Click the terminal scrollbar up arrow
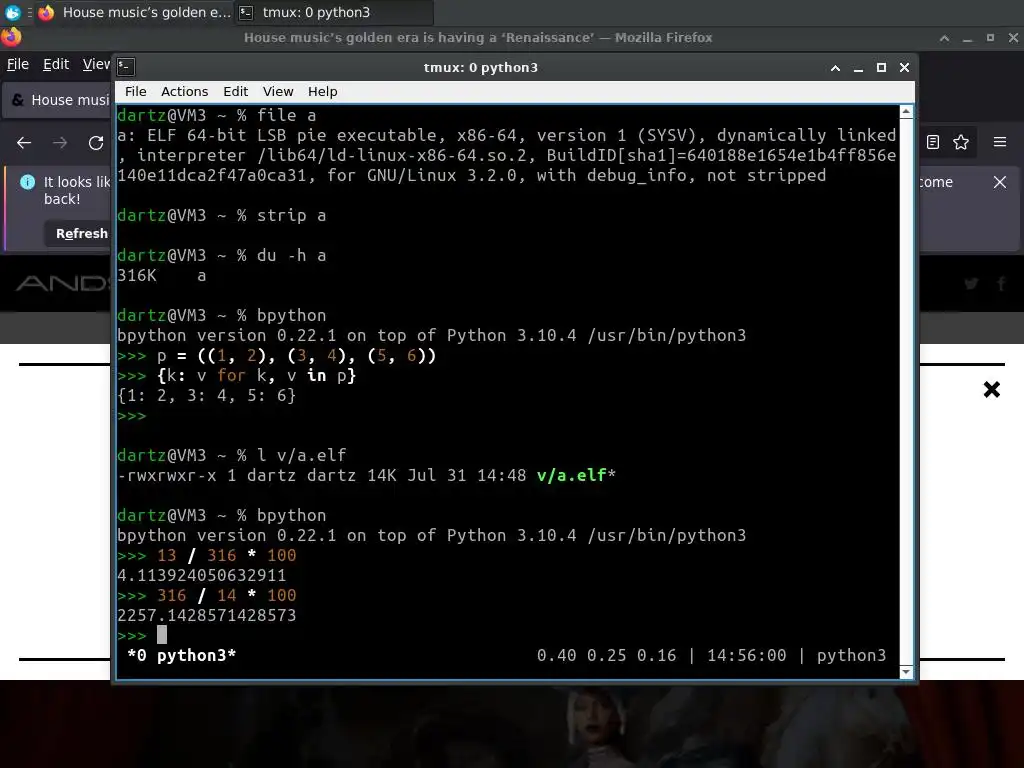This screenshot has width=1024, height=768. [906, 112]
